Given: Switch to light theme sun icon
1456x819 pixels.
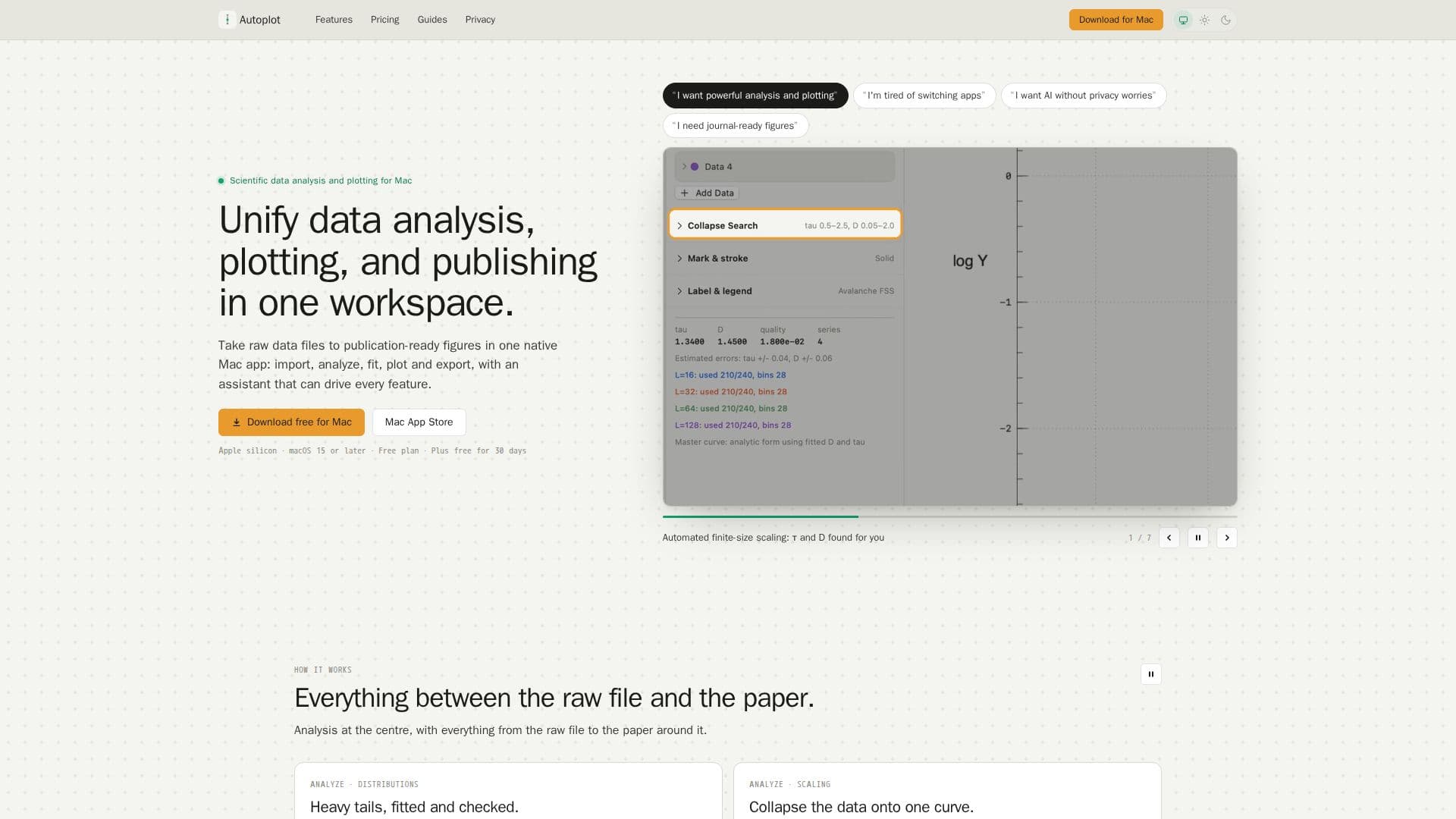Looking at the screenshot, I should point(1204,20).
